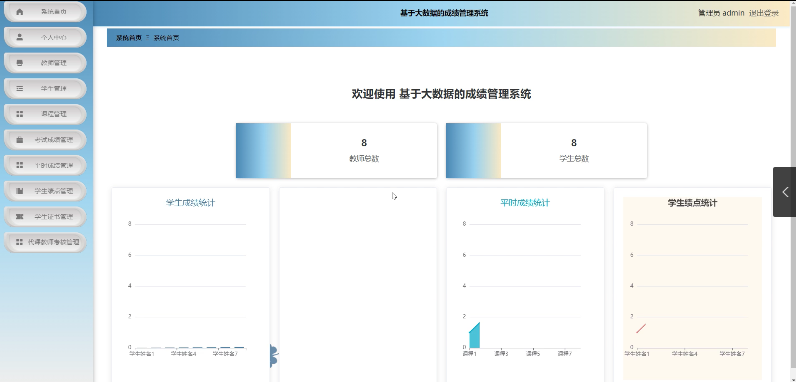This screenshot has width=796, height=382.
Task: Click the 欢迎使用 welcome heading
Action: 441,94
